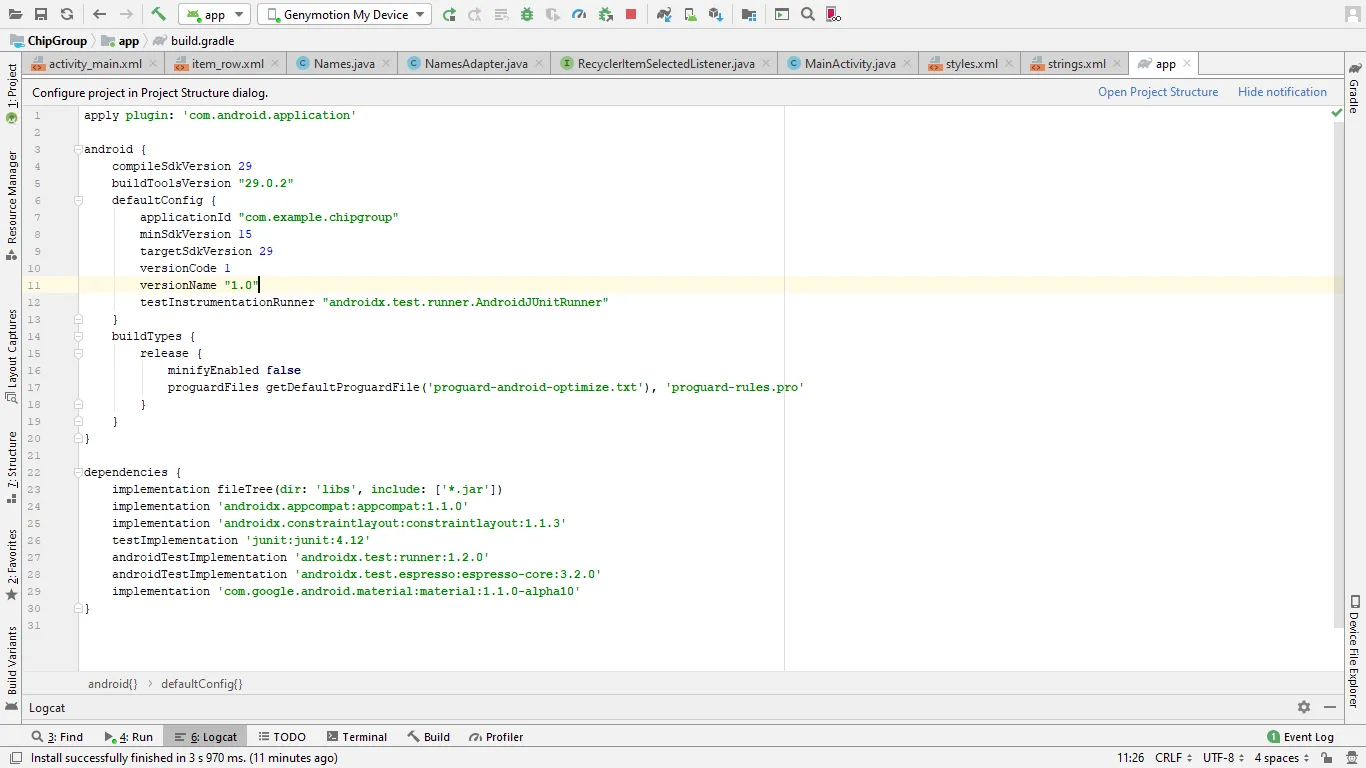Open the TODO tool window tab

pos(282,737)
